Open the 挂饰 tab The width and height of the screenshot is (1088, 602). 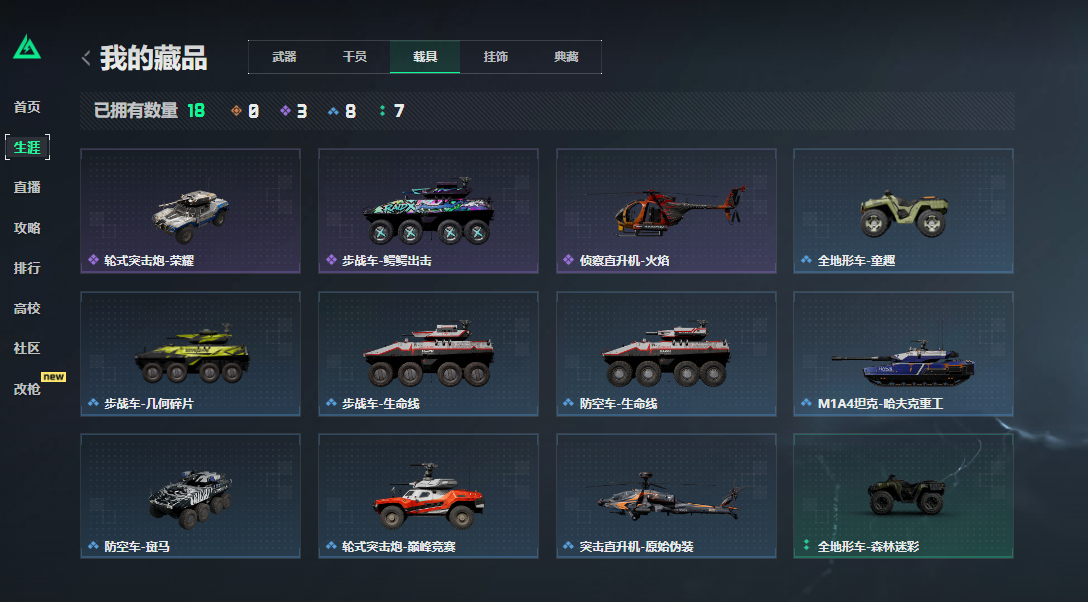pos(495,57)
